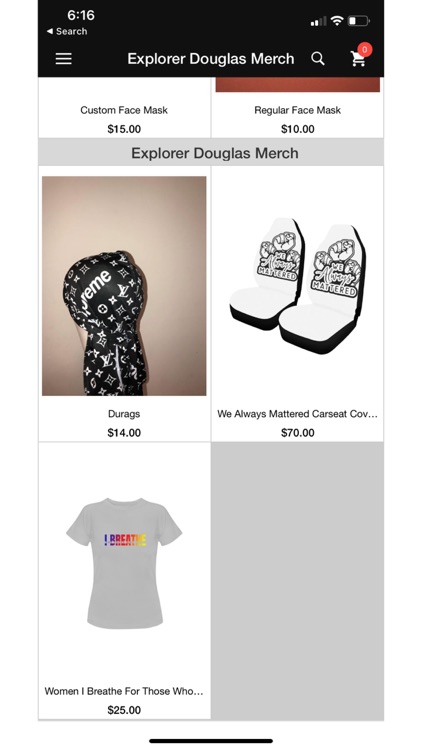Open the Durags product image
Viewport: 422px width, 750px height.
124,286
